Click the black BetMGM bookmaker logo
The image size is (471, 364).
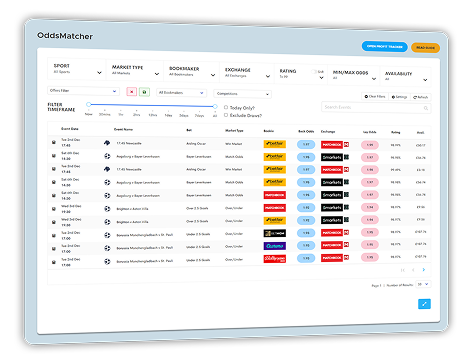(x=275, y=233)
